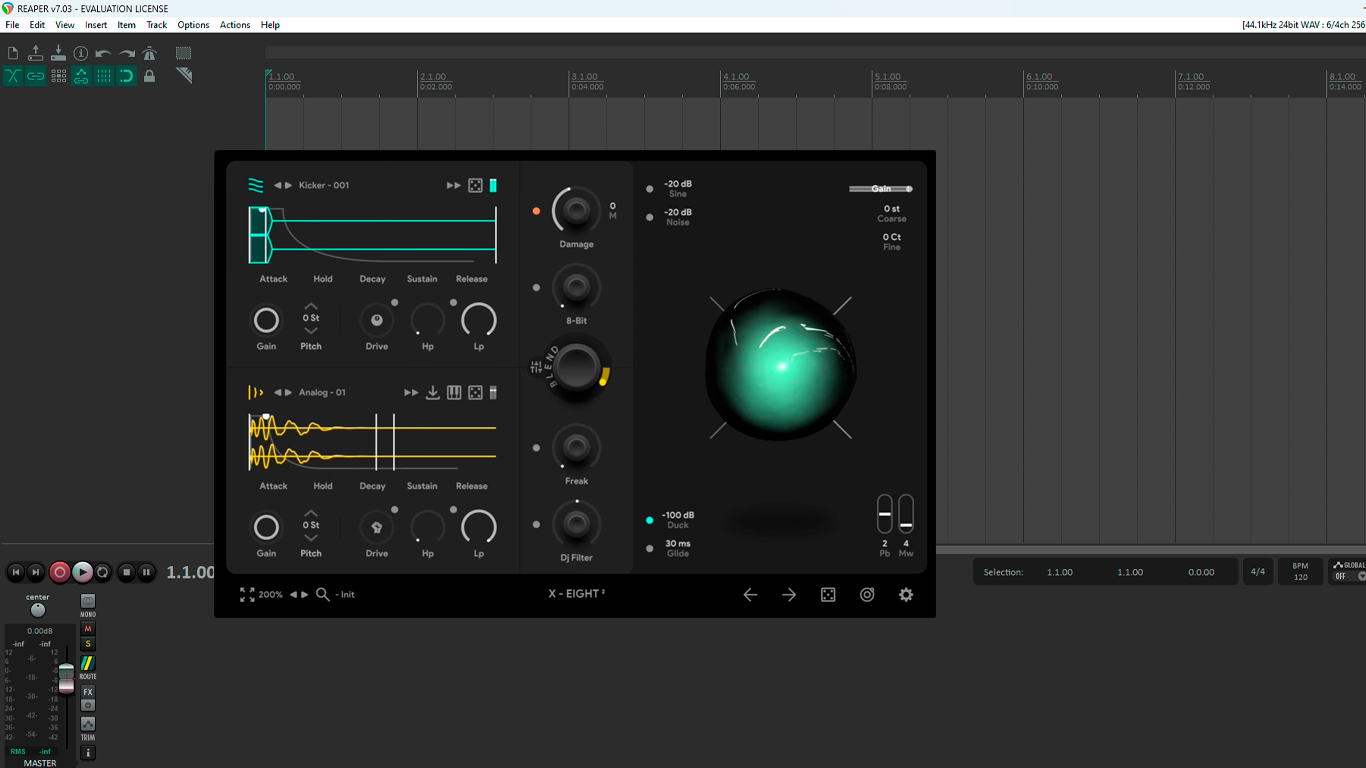Select next Analog - 01 sample arrow
The width and height of the screenshot is (1366, 768).
pyautogui.click(x=289, y=392)
